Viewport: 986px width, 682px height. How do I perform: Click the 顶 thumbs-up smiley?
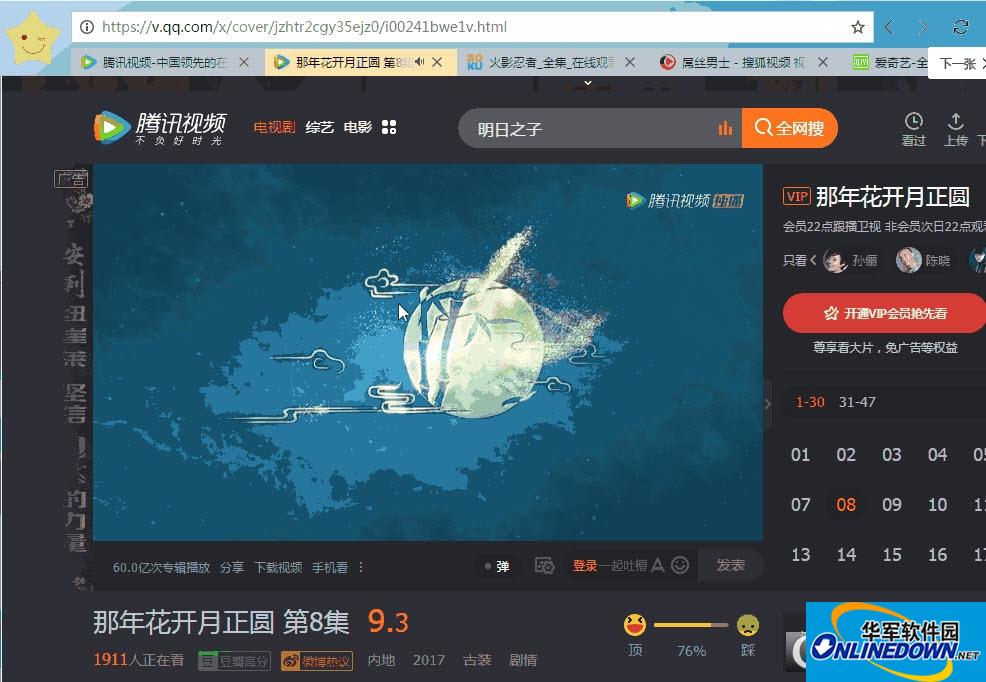point(634,625)
